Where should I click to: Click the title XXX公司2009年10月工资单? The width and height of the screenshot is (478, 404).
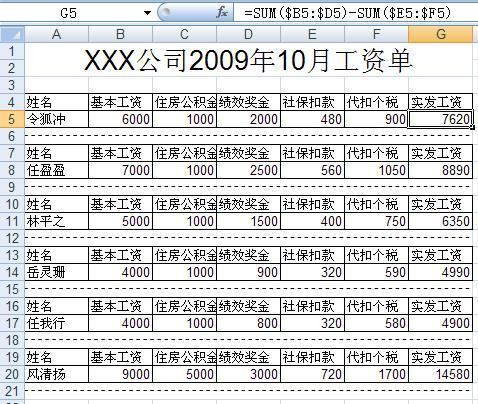pyautogui.click(x=248, y=60)
